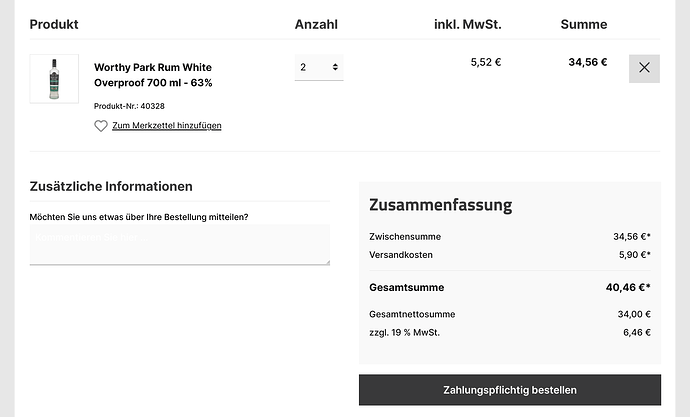Remove Worthy Park Rum with the X button
This screenshot has height=417, width=690.
[x=644, y=68]
